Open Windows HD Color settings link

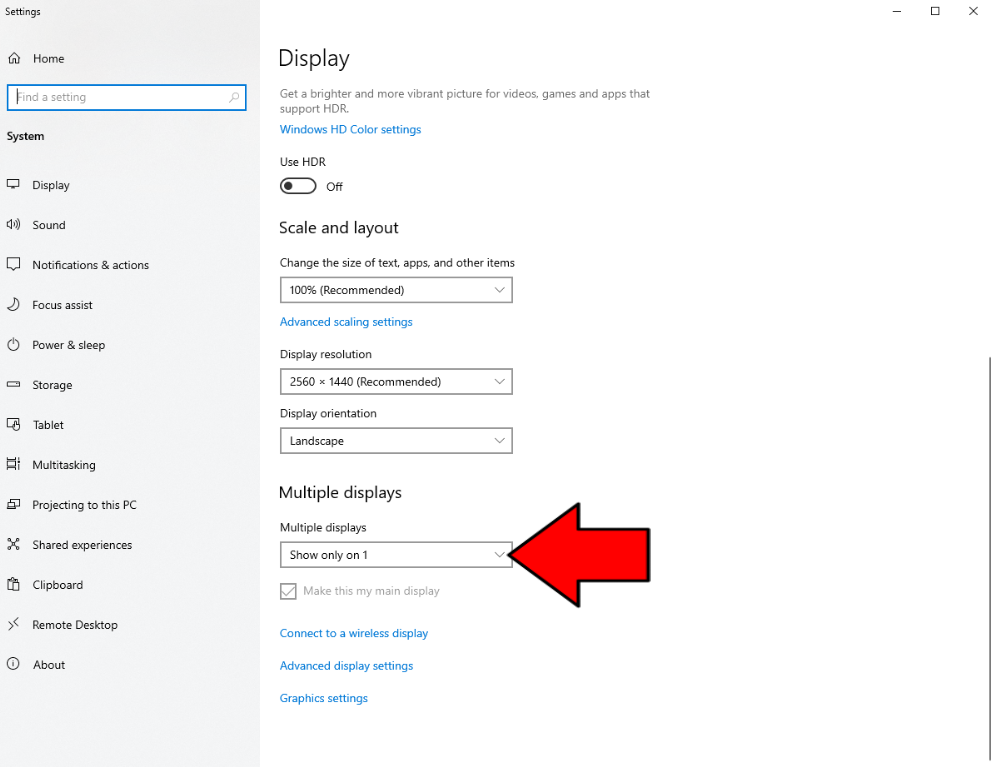point(350,129)
